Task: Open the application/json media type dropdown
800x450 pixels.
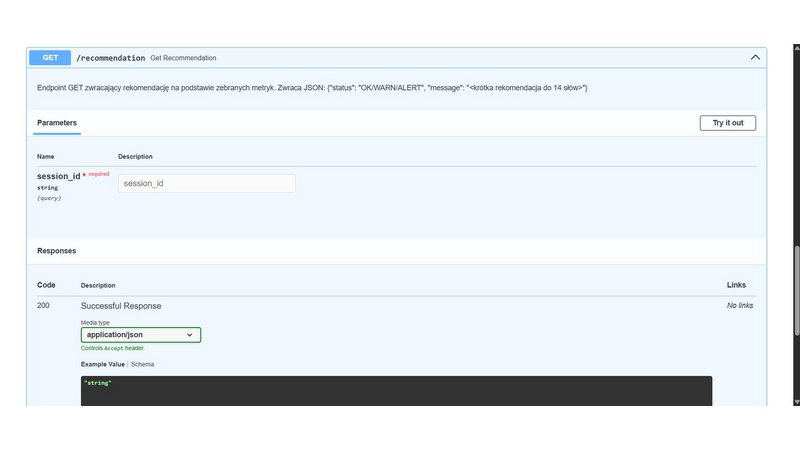Action: tap(141, 335)
